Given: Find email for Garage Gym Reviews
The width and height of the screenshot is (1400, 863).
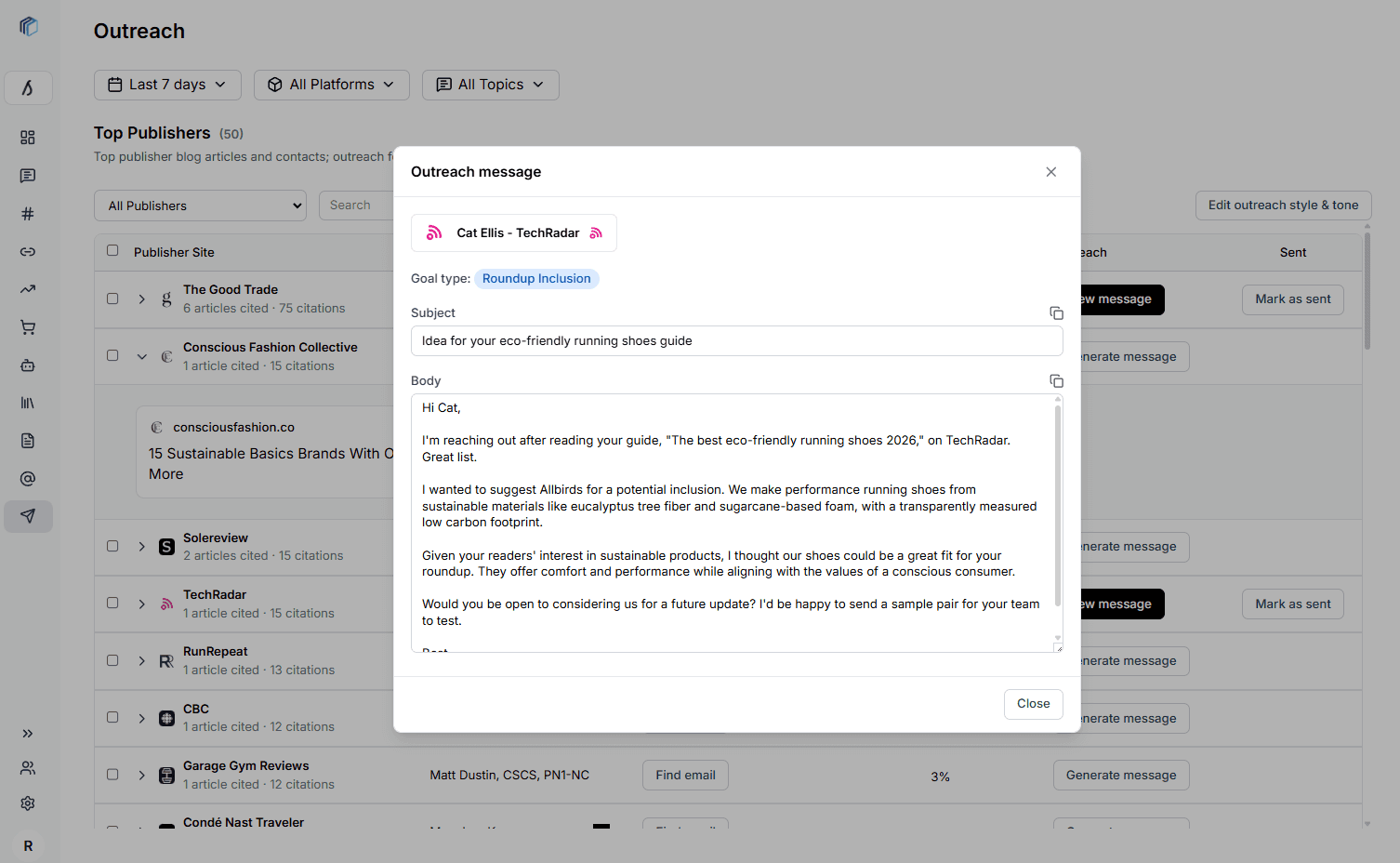Looking at the screenshot, I should click(x=685, y=775).
